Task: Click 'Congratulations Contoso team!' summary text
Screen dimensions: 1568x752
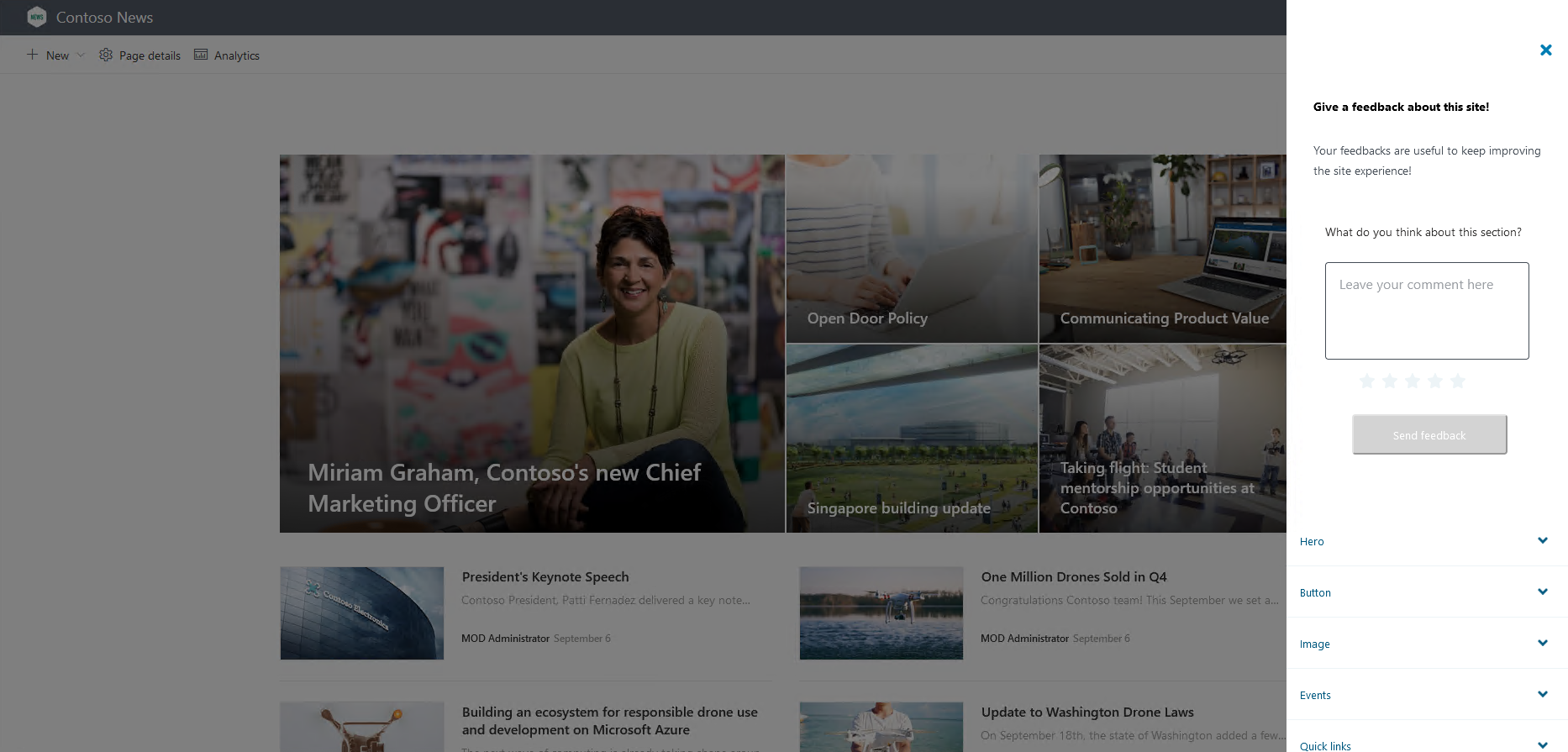Action: 1129,601
